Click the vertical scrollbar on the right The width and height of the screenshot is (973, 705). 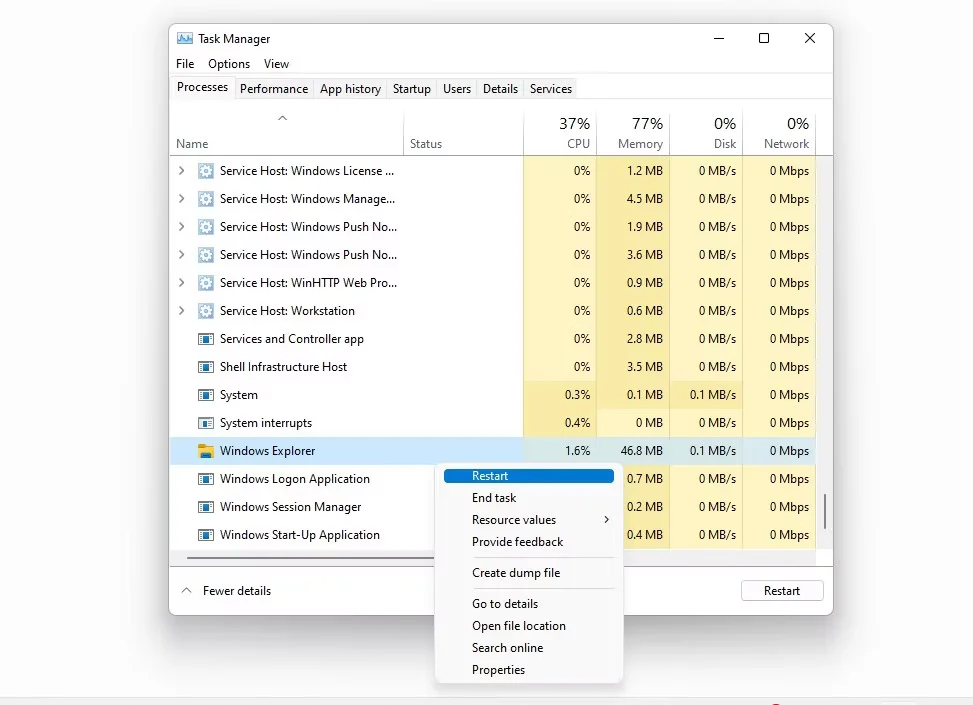pyautogui.click(x=824, y=510)
